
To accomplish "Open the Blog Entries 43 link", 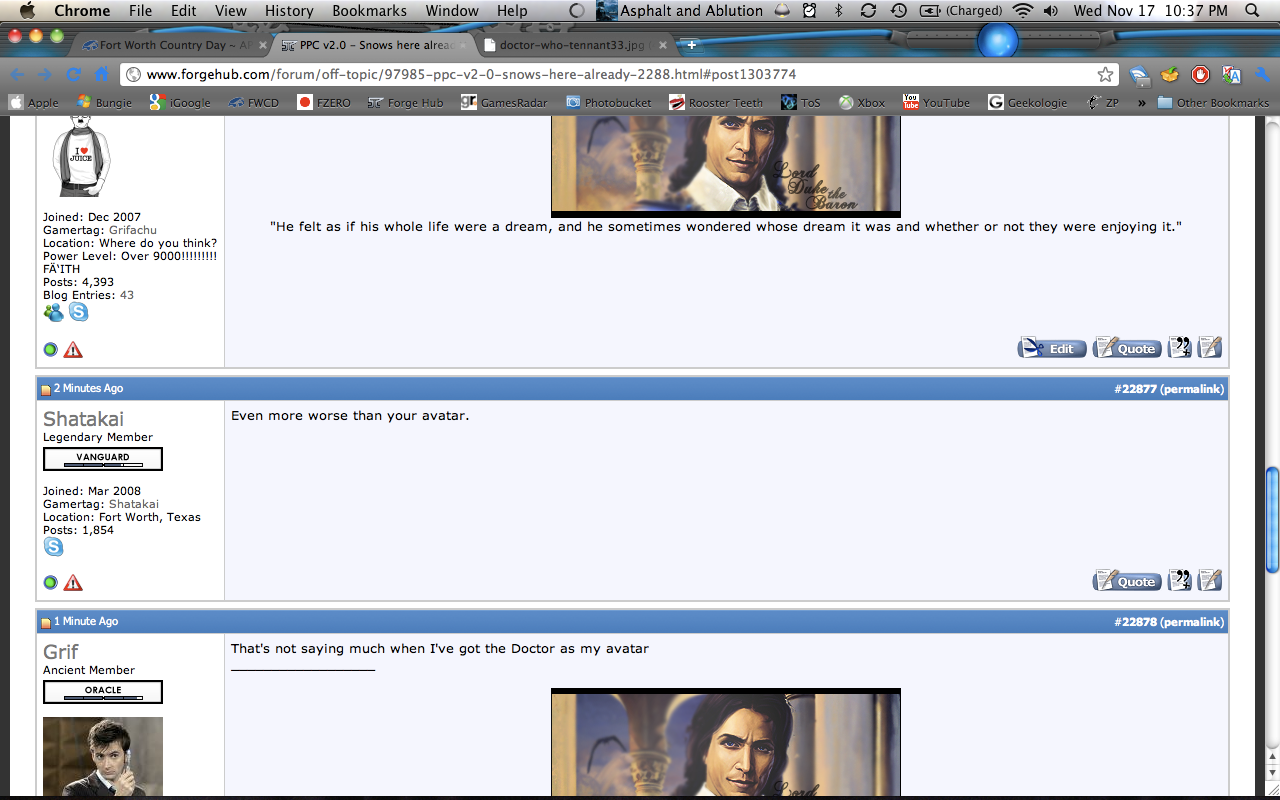I will tap(126, 295).
